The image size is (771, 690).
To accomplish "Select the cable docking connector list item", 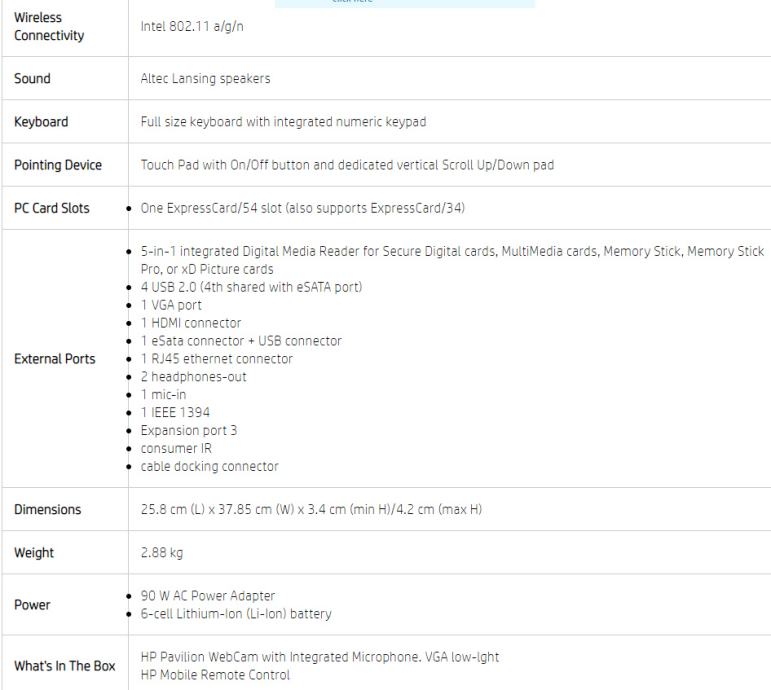I will point(209,466).
